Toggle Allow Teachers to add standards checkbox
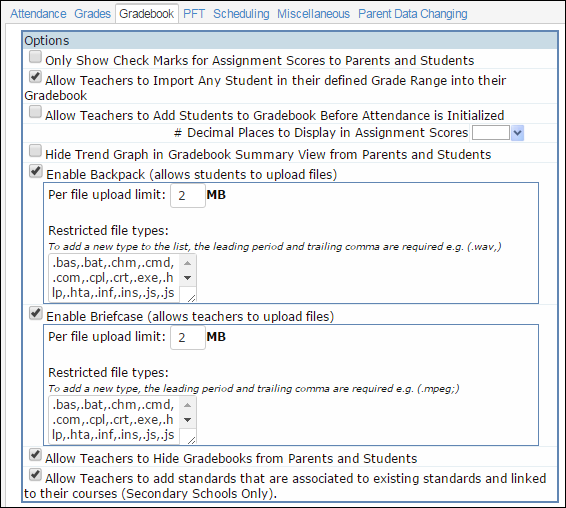 35,475
